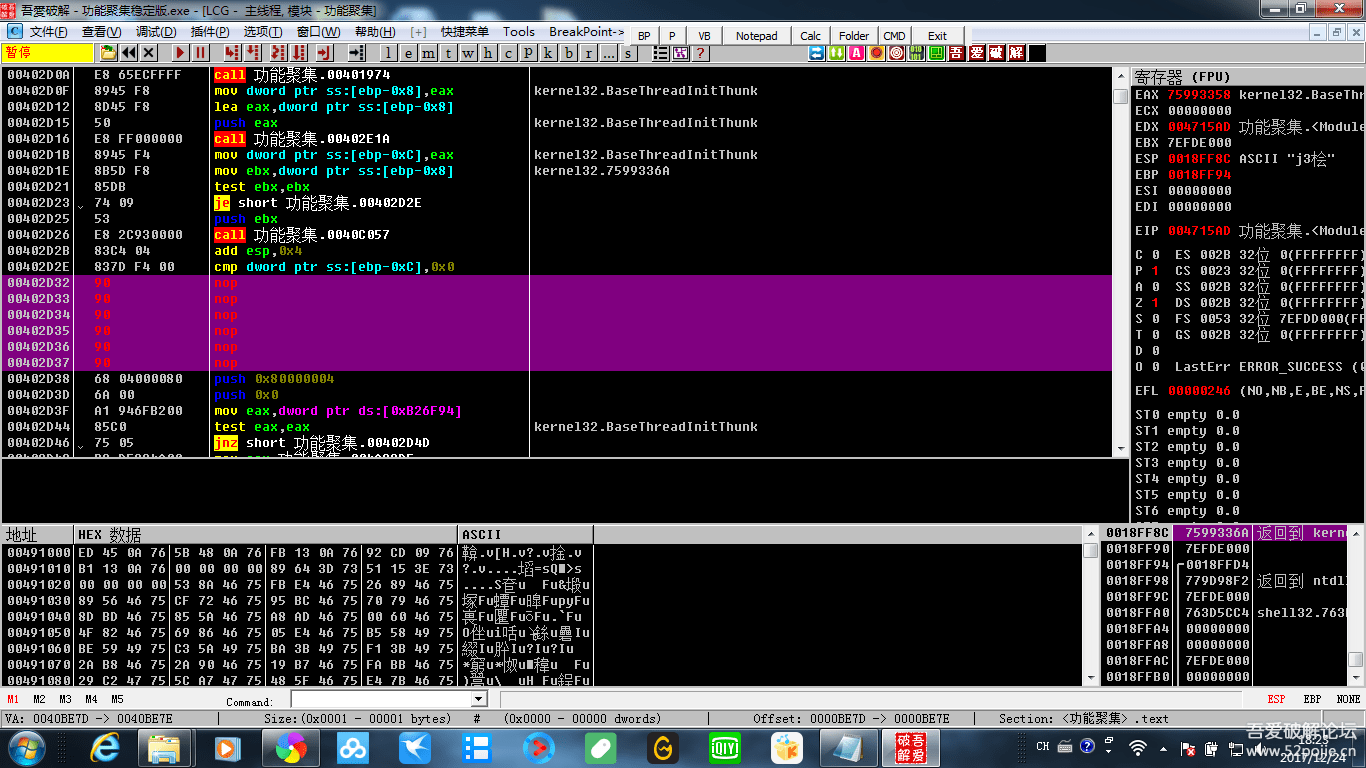Open the Tools menu
The width and height of the screenshot is (1366, 768).
pyautogui.click(x=519, y=32)
